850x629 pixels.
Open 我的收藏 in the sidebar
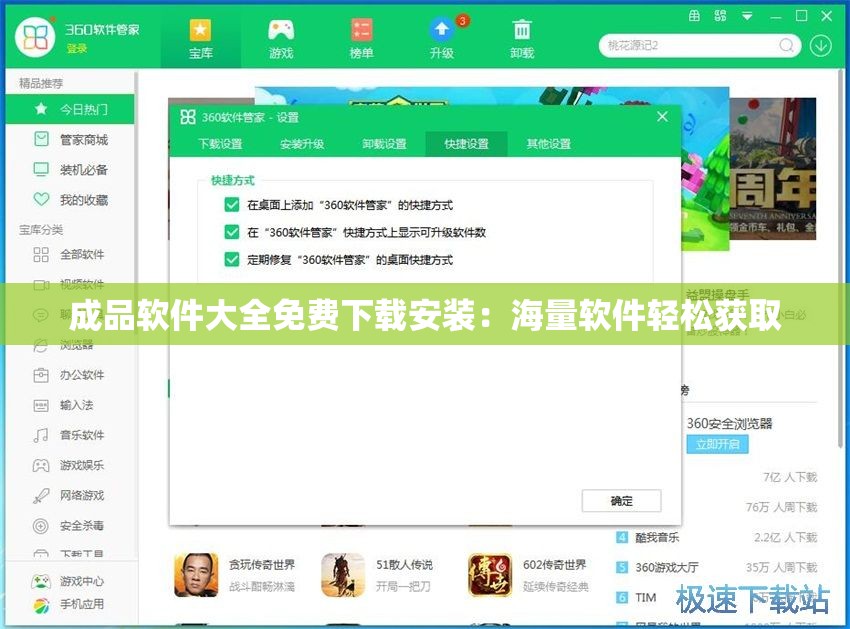pos(70,200)
